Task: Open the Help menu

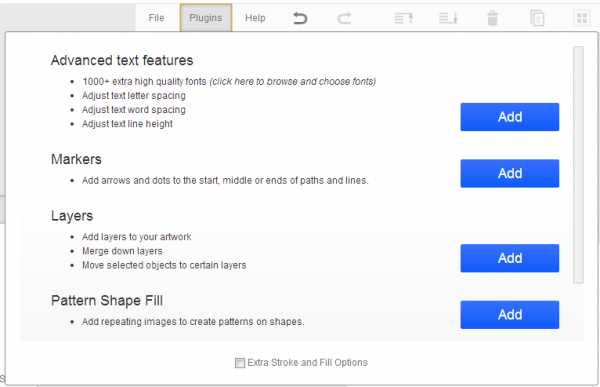Action: 255,18
